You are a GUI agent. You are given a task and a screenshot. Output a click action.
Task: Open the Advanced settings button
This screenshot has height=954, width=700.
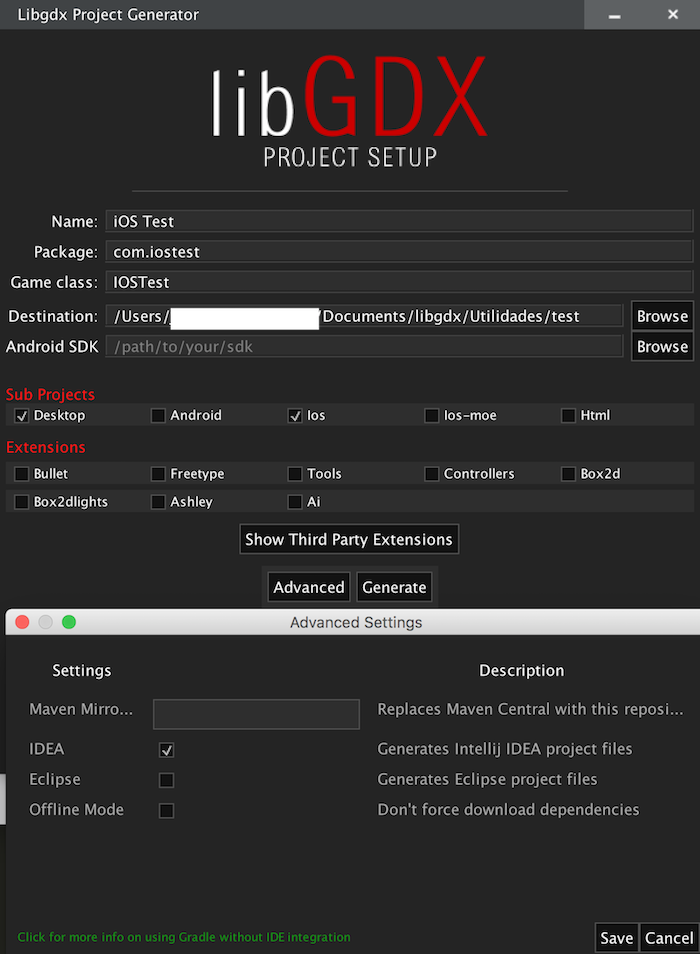309,587
